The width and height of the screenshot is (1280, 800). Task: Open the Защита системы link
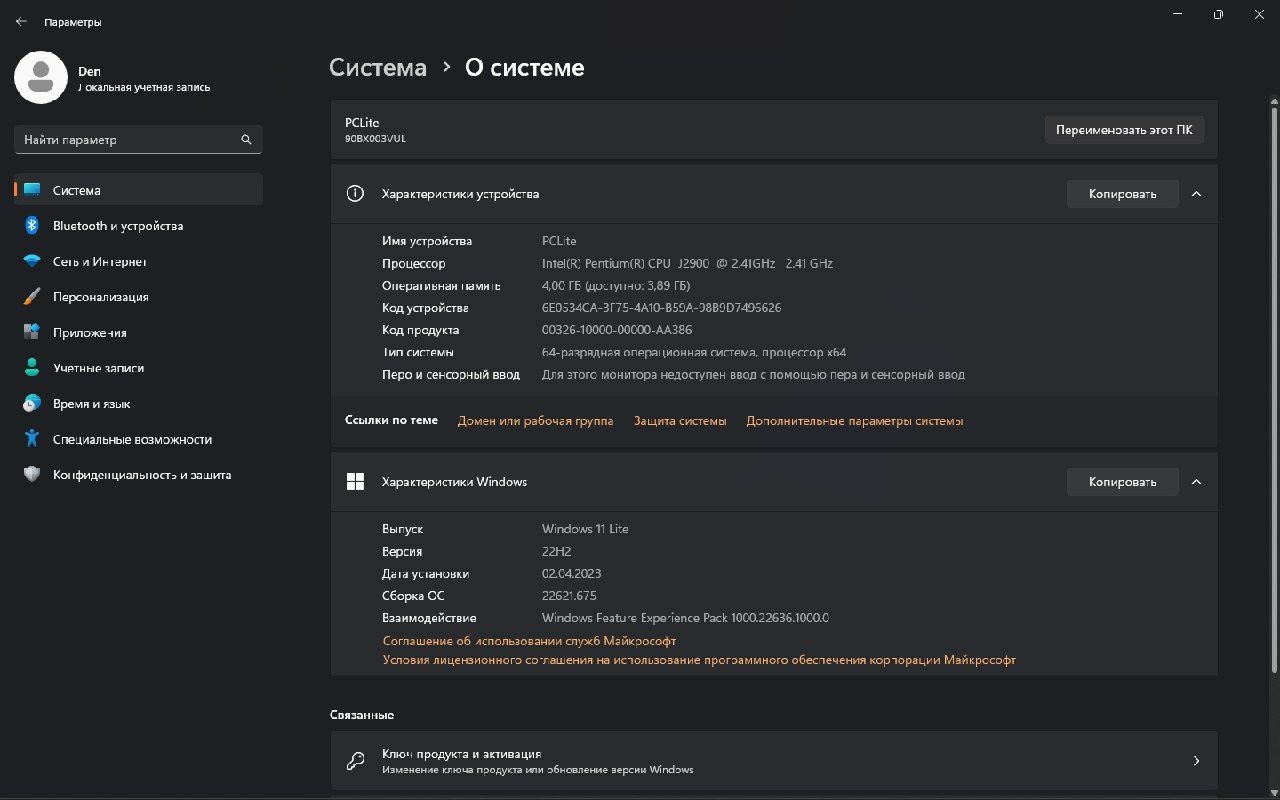point(680,421)
